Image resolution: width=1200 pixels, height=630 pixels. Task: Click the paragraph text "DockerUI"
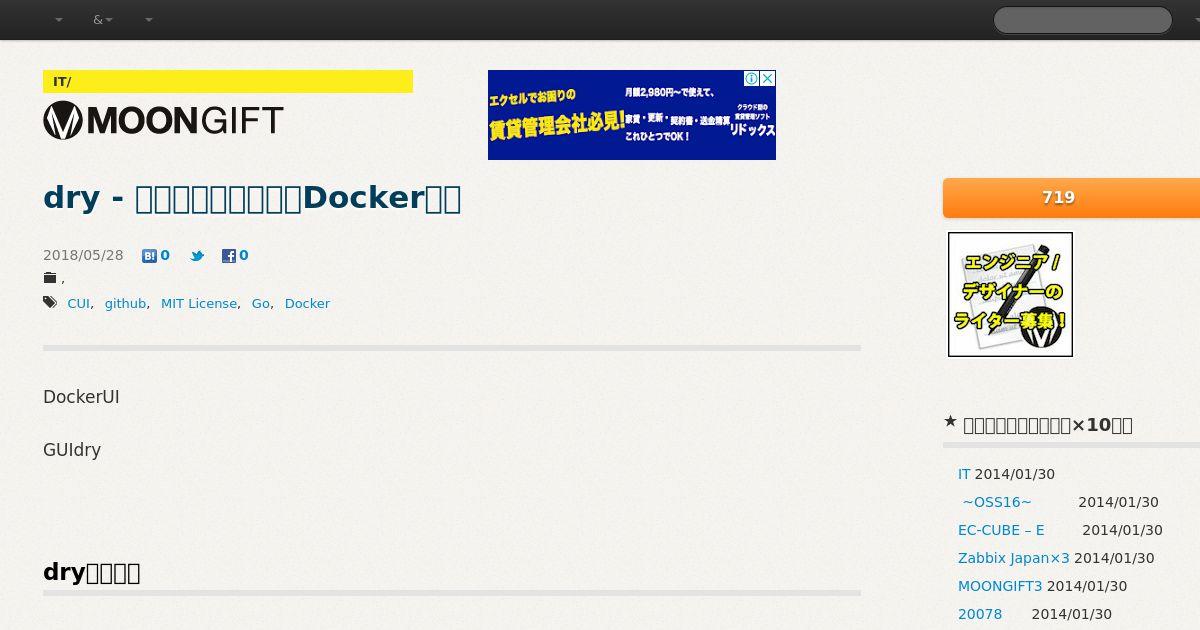pyautogui.click(x=81, y=397)
